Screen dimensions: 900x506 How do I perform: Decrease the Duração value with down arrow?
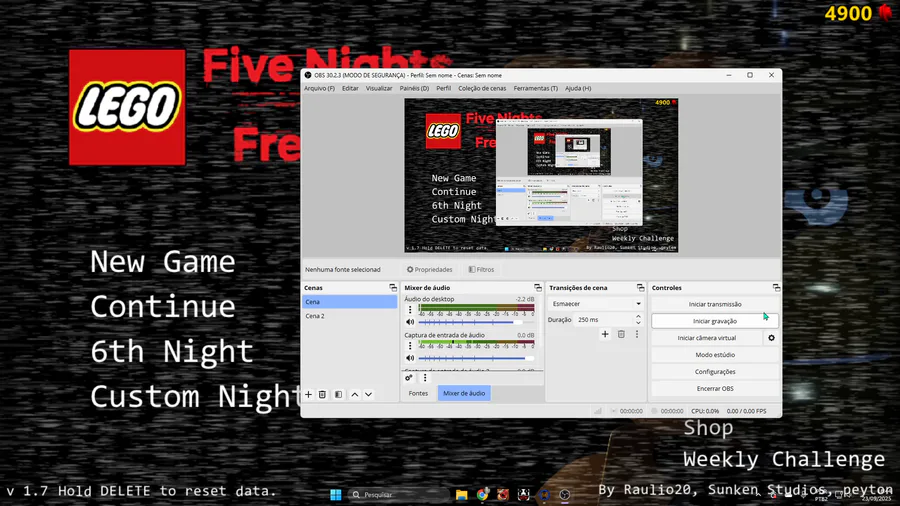coord(638,323)
